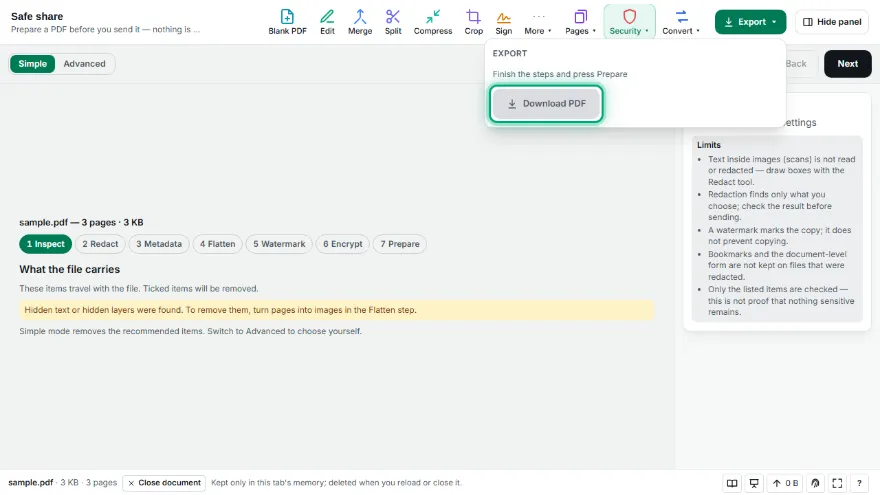The height and width of the screenshot is (495, 880).
Task: Hide the side panel
Action: tap(832, 22)
